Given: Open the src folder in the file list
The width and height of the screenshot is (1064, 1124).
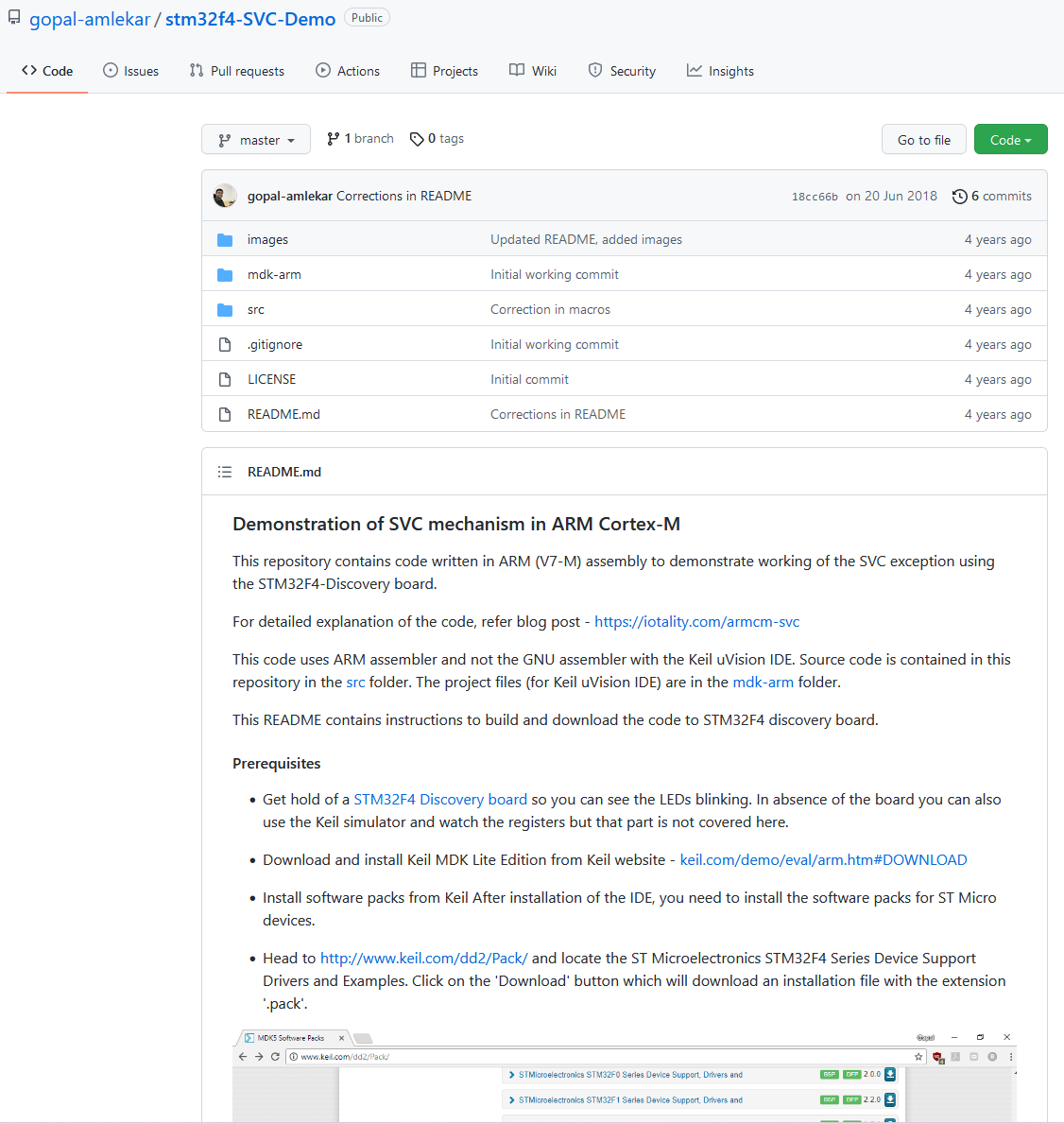Looking at the screenshot, I should coord(256,310).
